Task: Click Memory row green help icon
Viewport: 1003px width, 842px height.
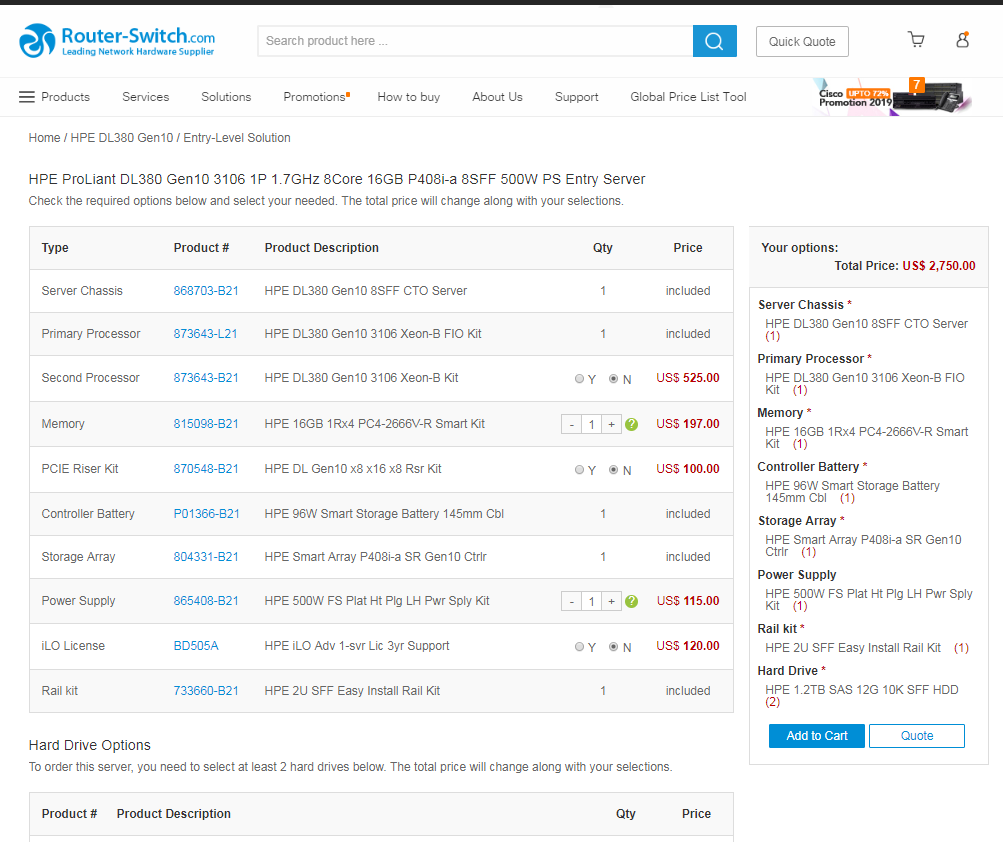Action: [x=631, y=424]
